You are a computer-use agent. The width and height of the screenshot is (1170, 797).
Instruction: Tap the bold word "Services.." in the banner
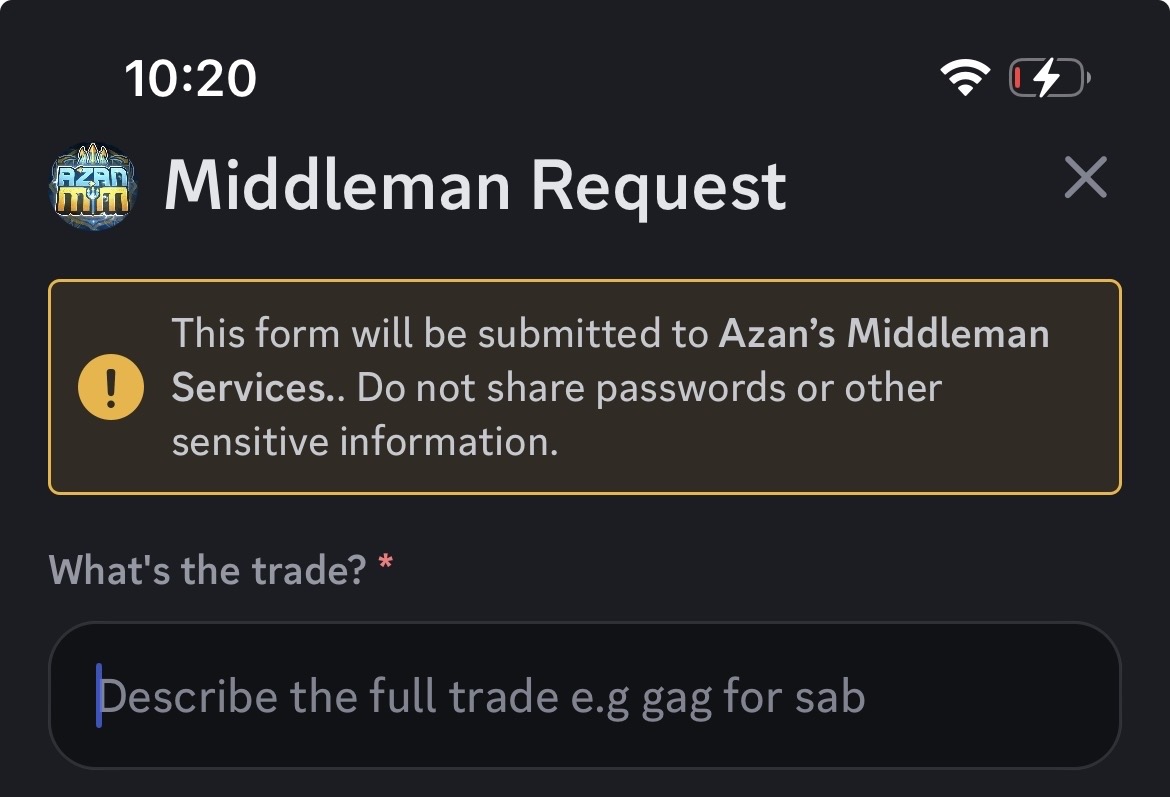click(x=256, y=388)
